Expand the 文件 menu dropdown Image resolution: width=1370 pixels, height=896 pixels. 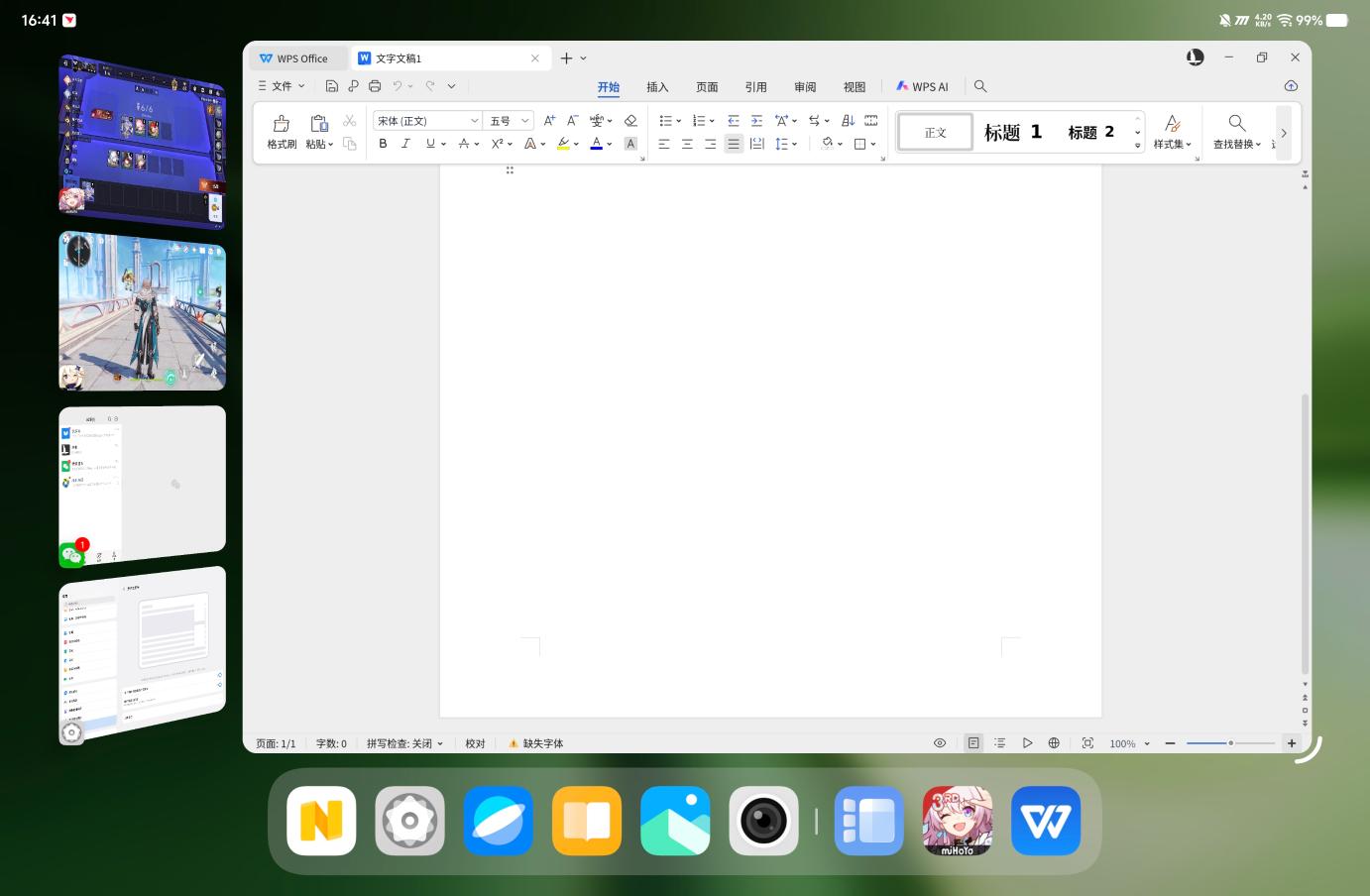283,86
